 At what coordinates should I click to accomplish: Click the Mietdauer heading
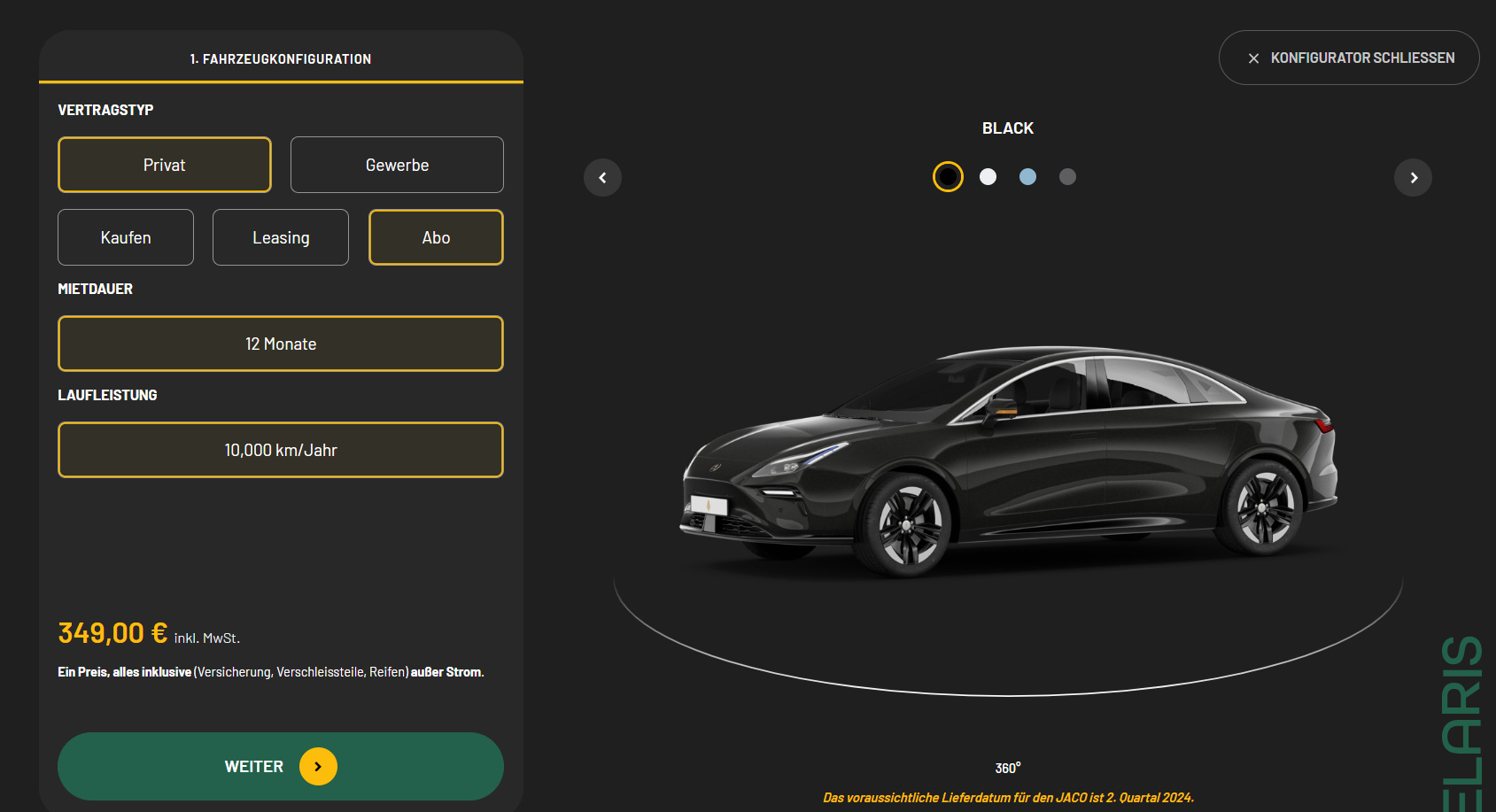pyautogui.click(x=95, y=289)
